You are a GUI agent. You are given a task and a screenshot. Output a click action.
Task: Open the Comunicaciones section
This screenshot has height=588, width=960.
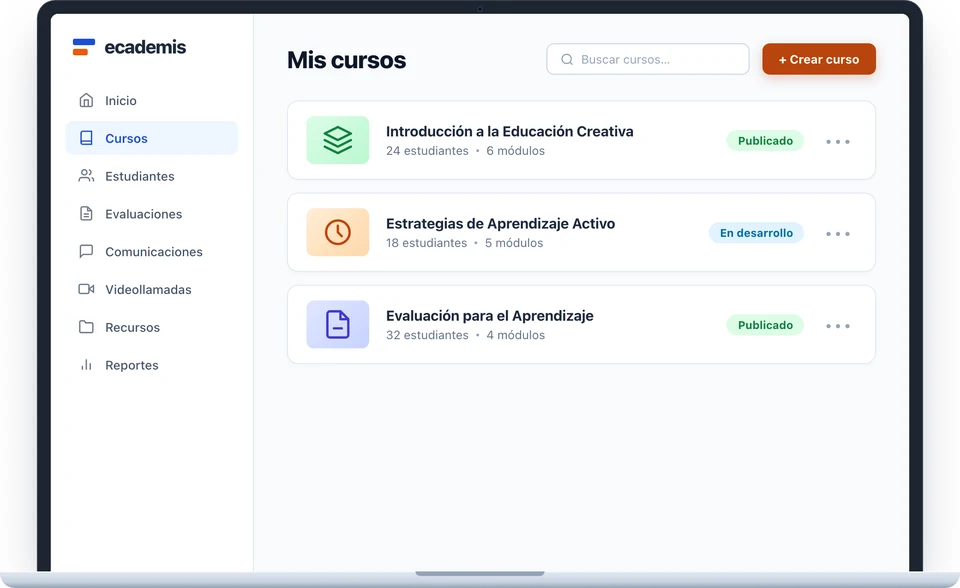[152, 252]
